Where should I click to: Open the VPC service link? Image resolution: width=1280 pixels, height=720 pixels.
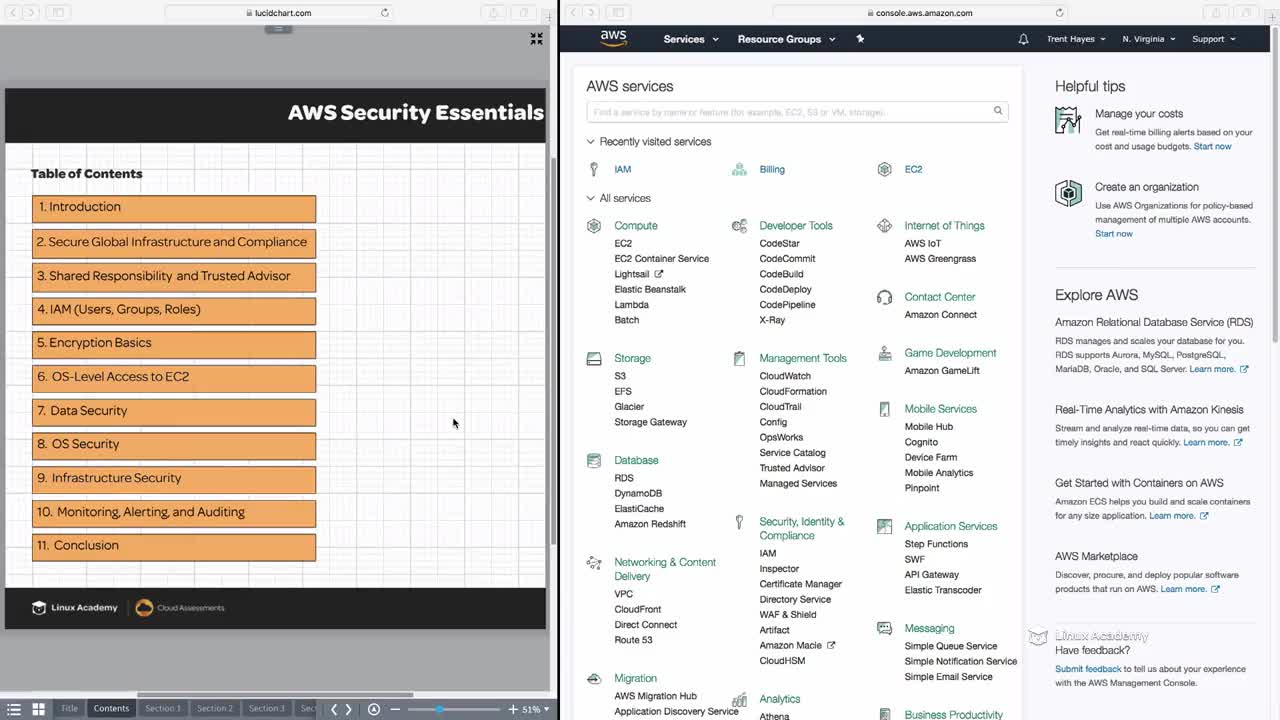pos(623,594)
